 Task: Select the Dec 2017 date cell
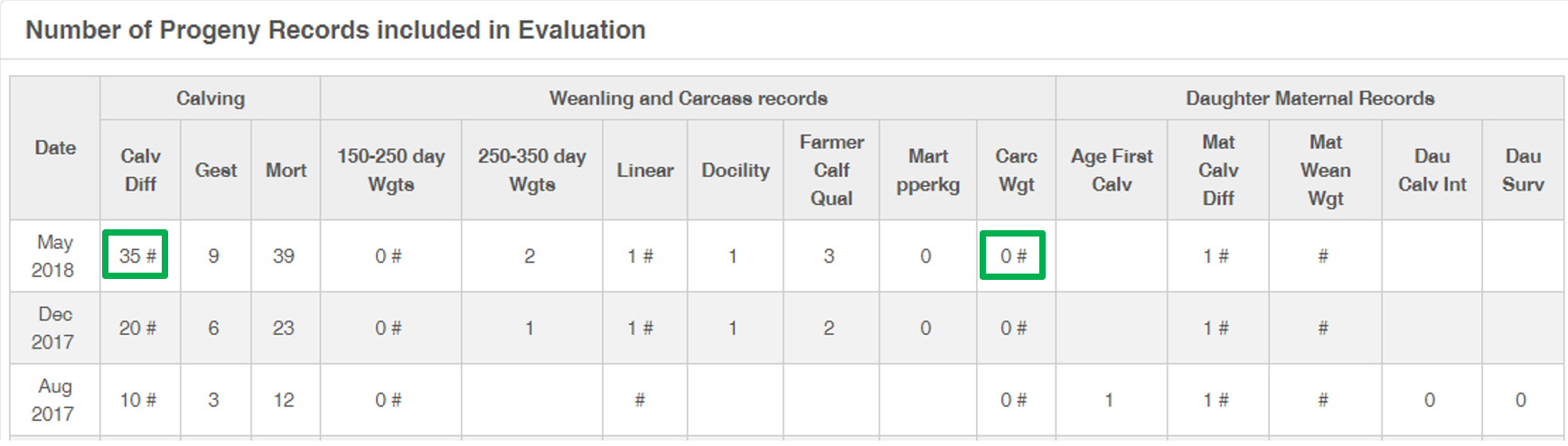(54, 328)
